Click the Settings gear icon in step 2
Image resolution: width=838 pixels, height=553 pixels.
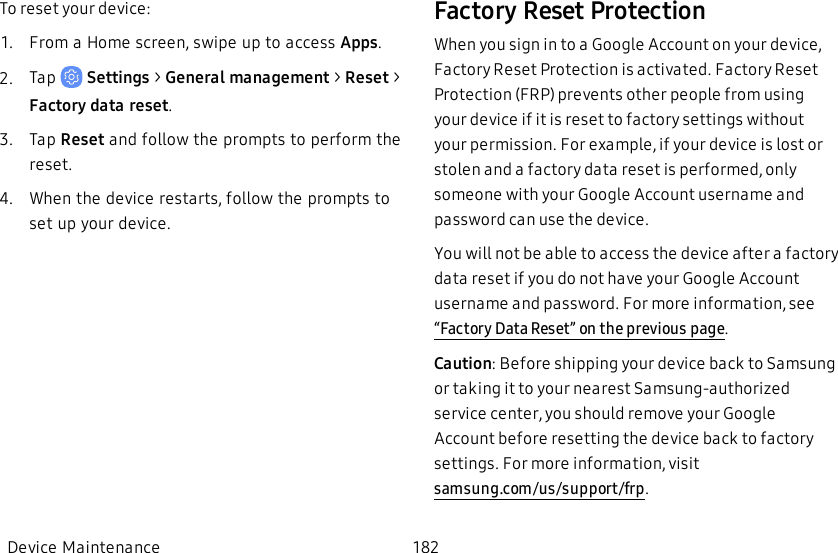coord(72,77)
